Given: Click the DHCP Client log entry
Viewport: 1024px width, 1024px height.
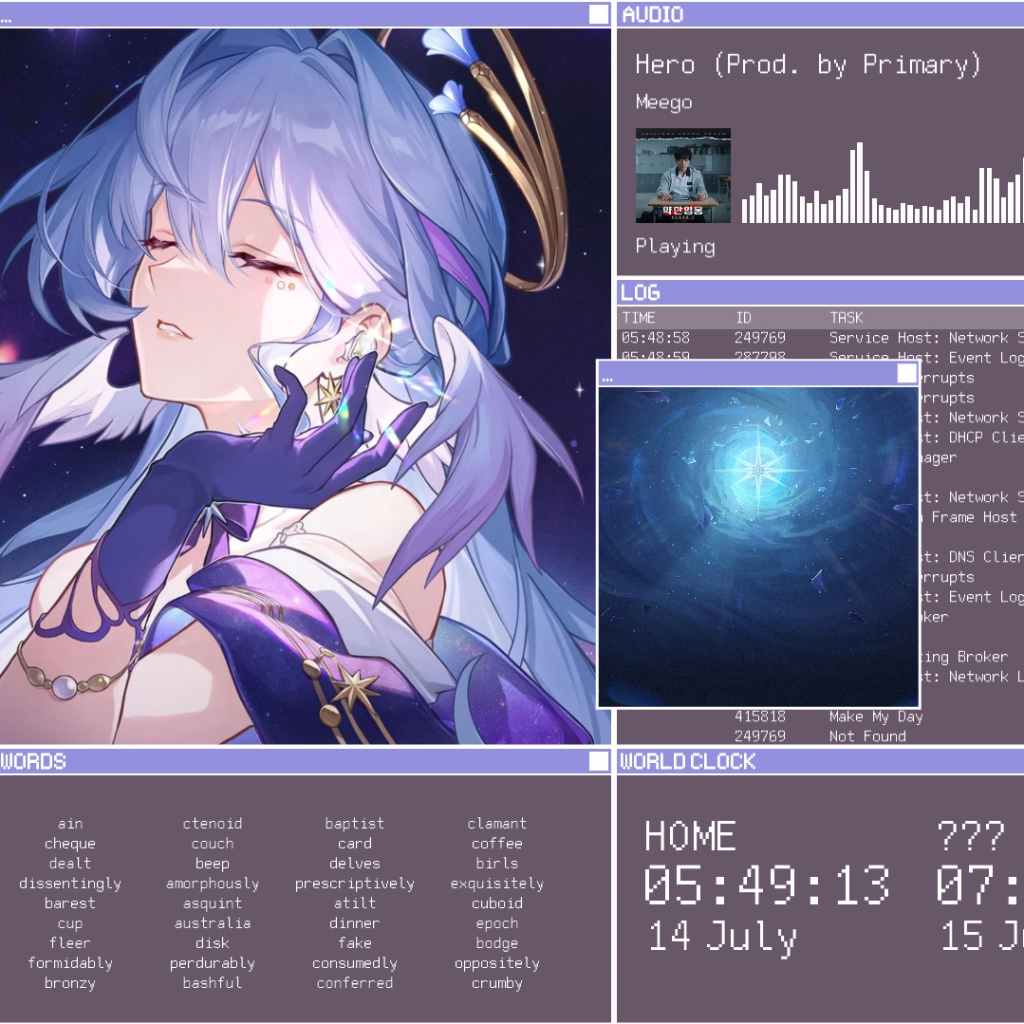Looking at the screenshot, I should [x=972, y=438].
